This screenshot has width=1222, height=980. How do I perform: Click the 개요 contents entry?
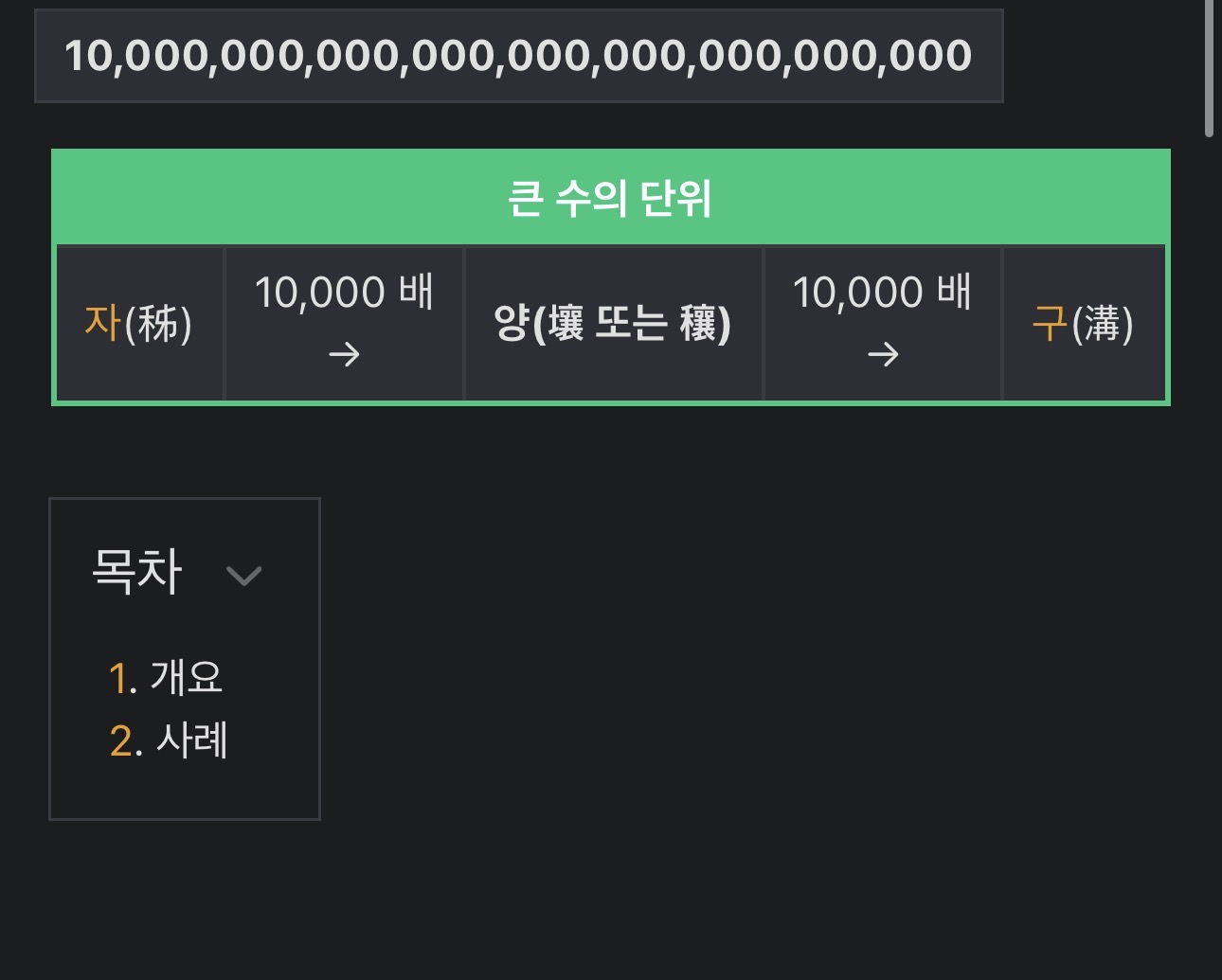187,678
